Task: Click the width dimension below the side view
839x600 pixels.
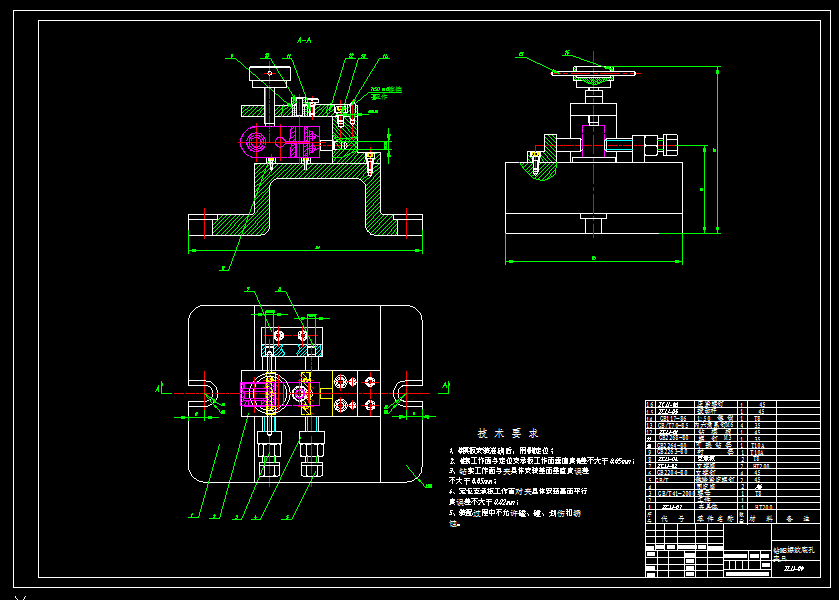Action: (x=594, y=261)
